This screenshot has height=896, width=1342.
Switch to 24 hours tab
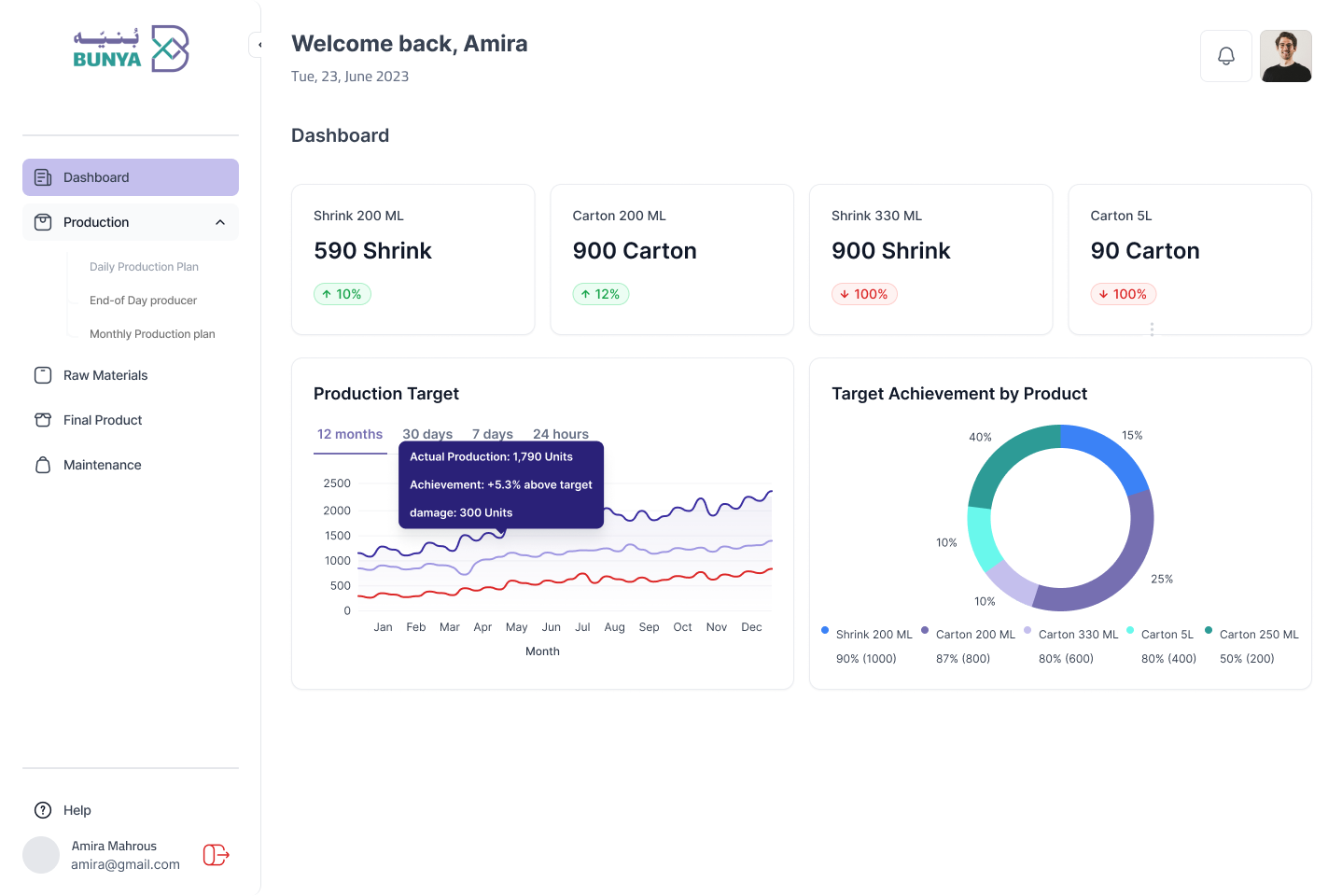coord(561,434)
